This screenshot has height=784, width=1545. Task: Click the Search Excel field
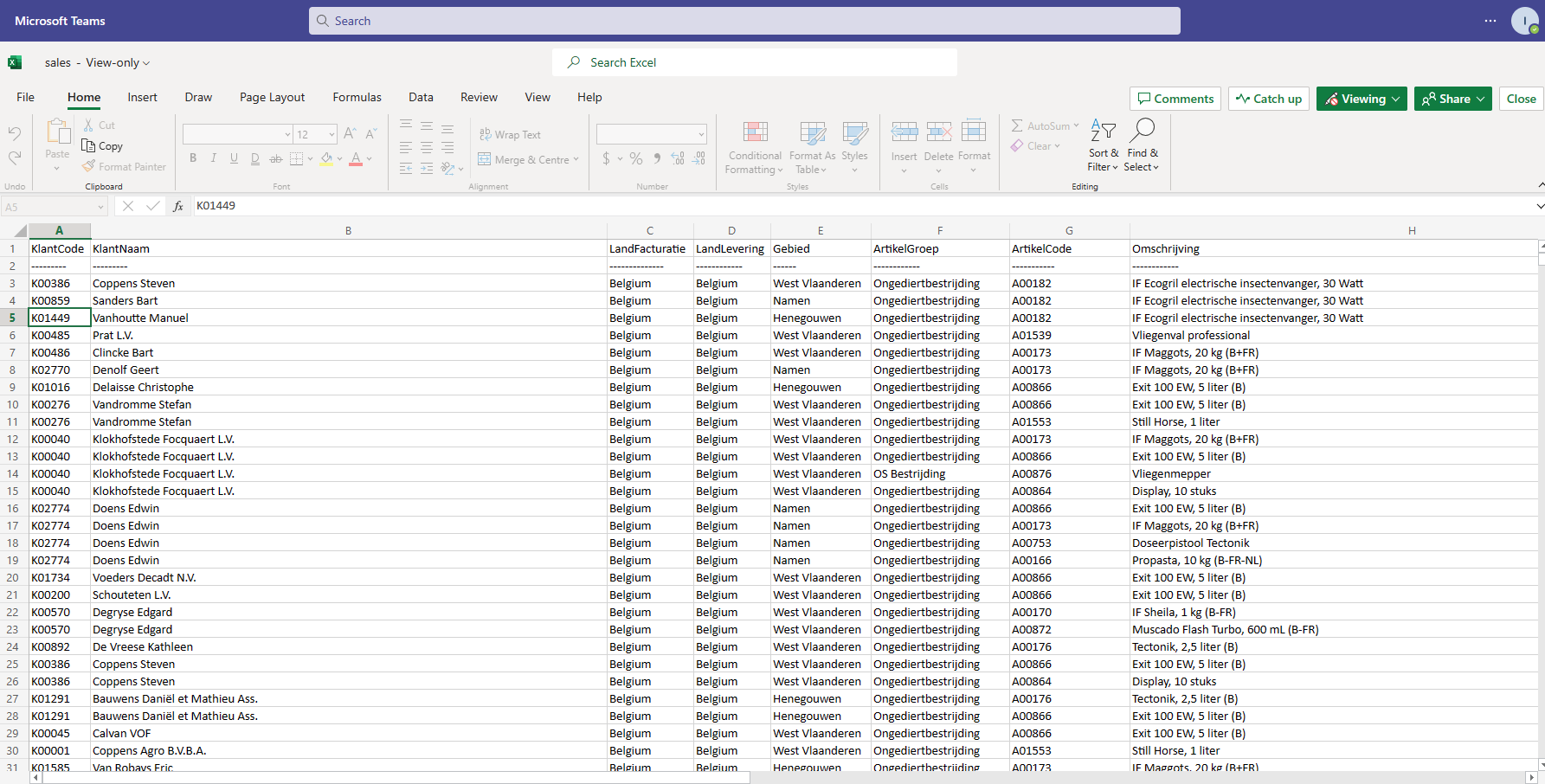755,62
